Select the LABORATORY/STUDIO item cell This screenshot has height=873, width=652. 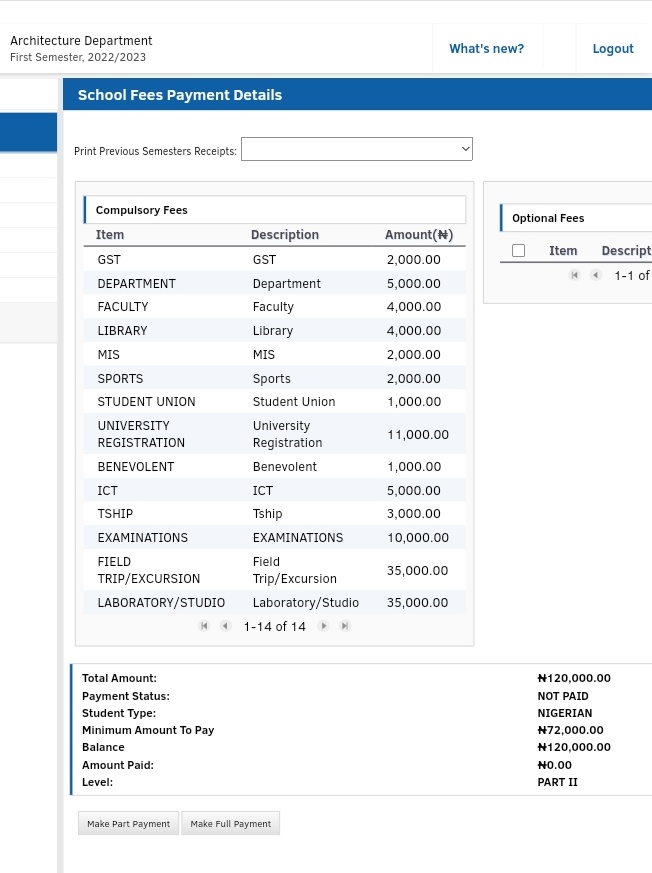(161, 603)
